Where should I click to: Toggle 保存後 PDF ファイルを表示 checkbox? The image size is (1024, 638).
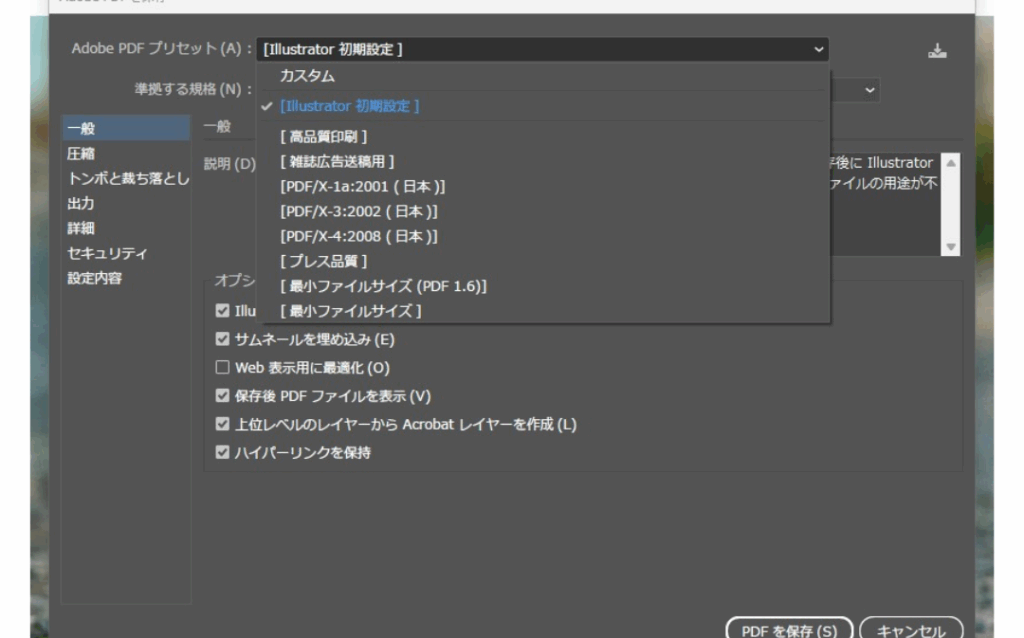(222, 396)
